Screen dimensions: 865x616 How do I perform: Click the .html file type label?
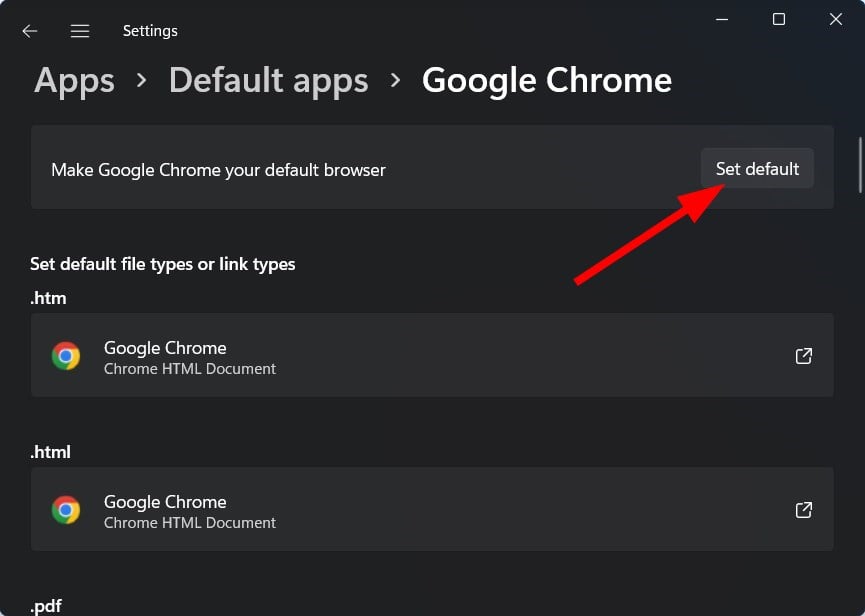51,452
